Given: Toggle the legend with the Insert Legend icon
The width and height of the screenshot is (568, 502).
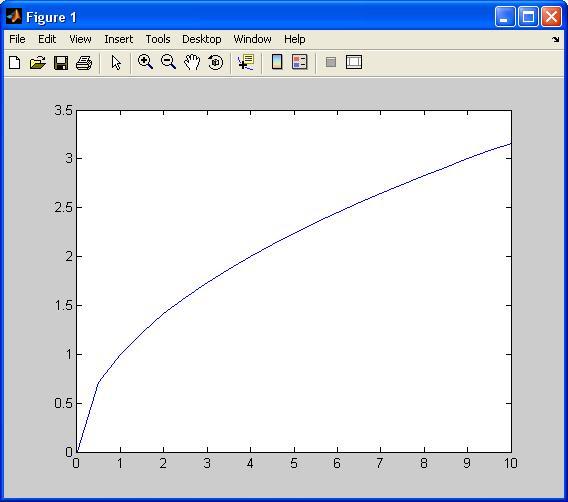Looking at the screenshot, I should click(x=300, y=62).
